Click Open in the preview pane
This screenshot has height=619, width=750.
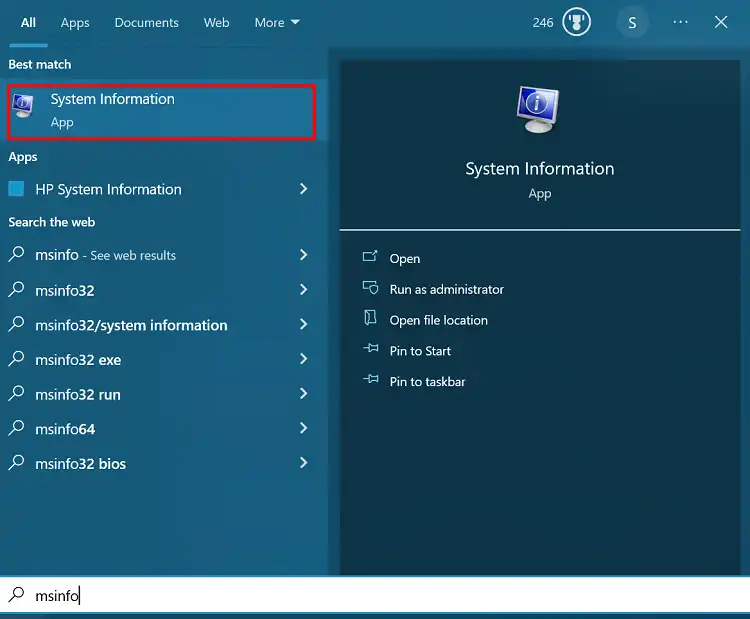click(x=405, y=259)
